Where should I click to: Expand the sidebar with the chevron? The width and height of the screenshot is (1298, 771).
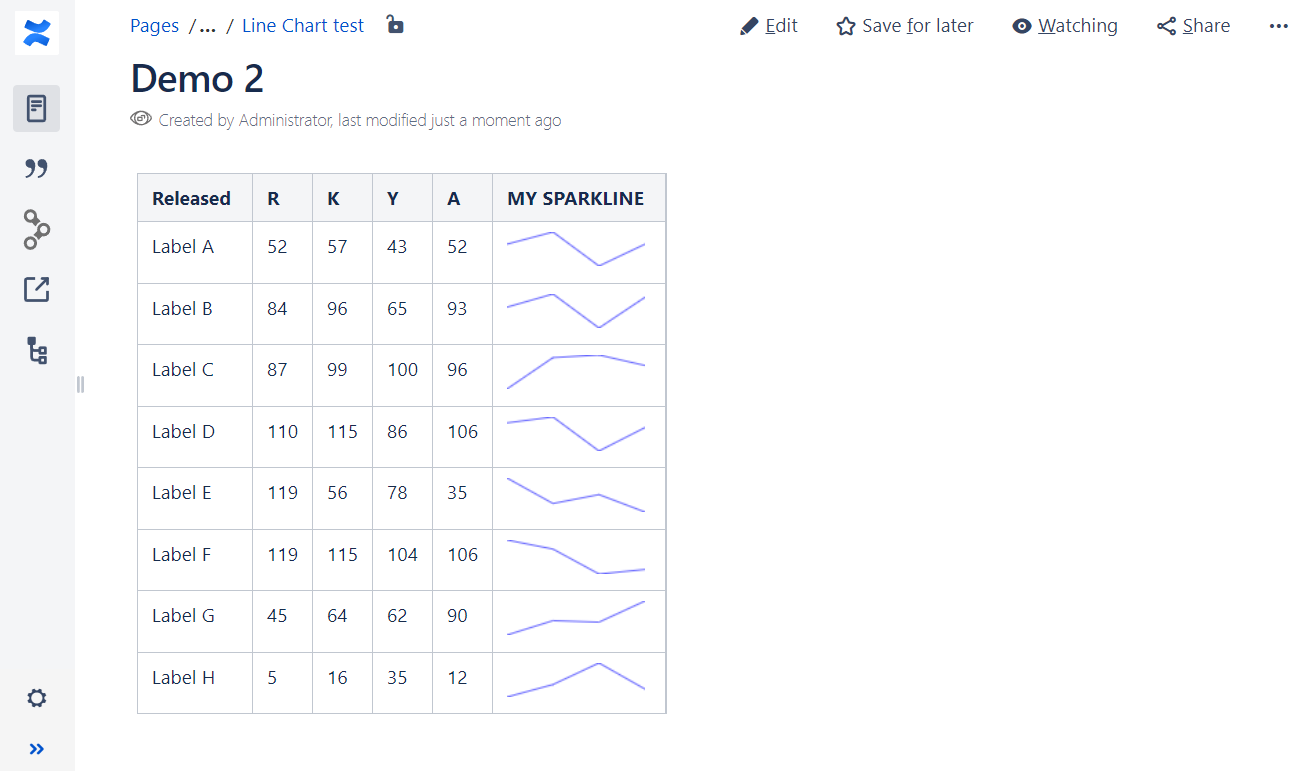[37, 748]
